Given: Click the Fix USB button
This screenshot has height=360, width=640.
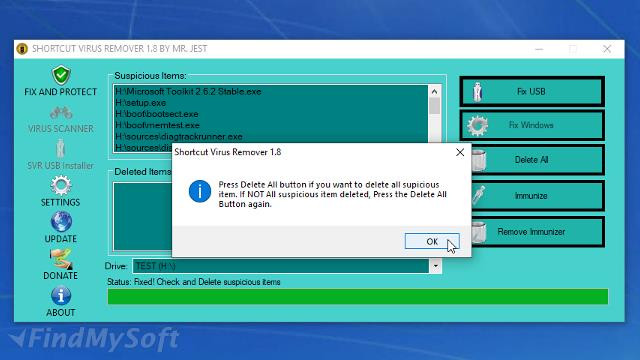Looking at the screenshot, I should coord(532,91).
